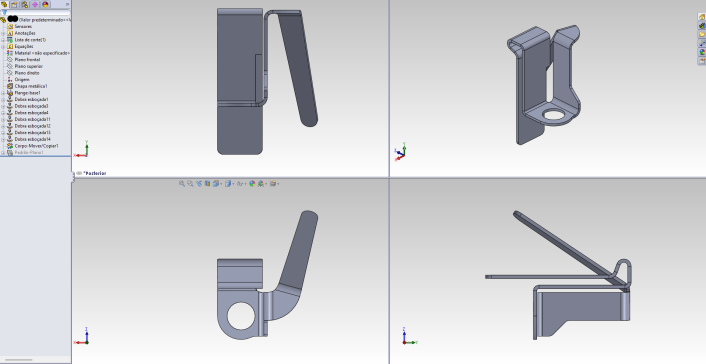The height and width of the screenshot is (364, 706).
Task: Select Dobra esboçada1 feature
Action: click(x=31, y=100)
